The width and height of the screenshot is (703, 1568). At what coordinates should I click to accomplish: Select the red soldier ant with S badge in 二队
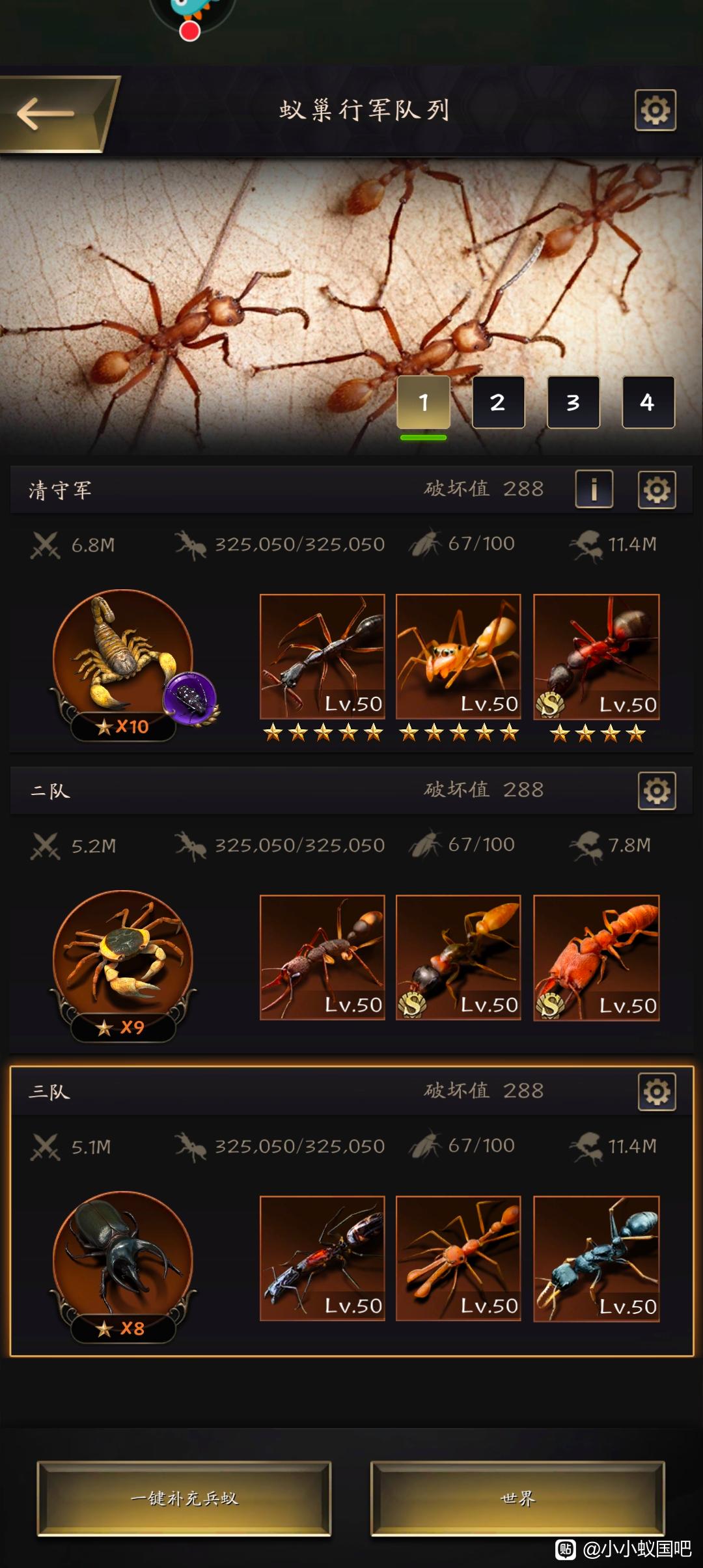click(596, 958)
